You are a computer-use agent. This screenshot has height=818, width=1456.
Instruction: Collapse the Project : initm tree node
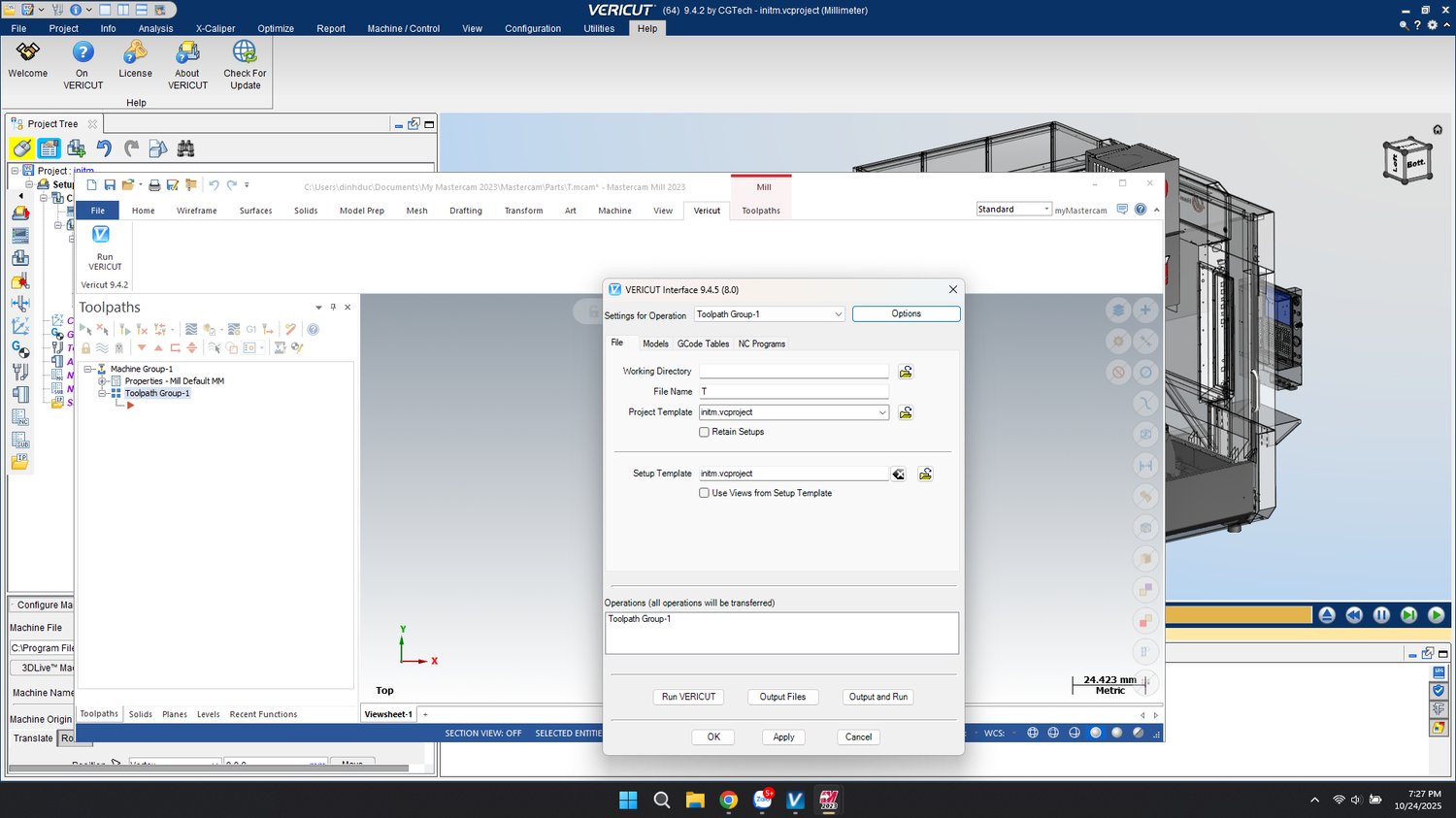[x=15, y=171]
